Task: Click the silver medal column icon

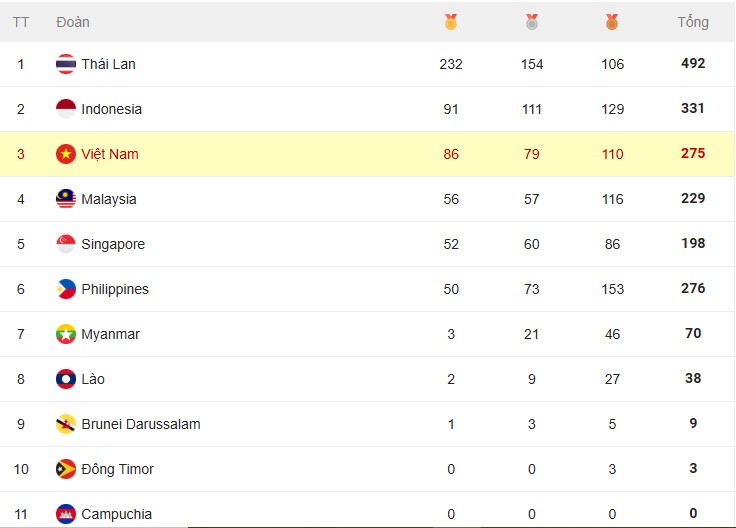Action: pos(532,21)
